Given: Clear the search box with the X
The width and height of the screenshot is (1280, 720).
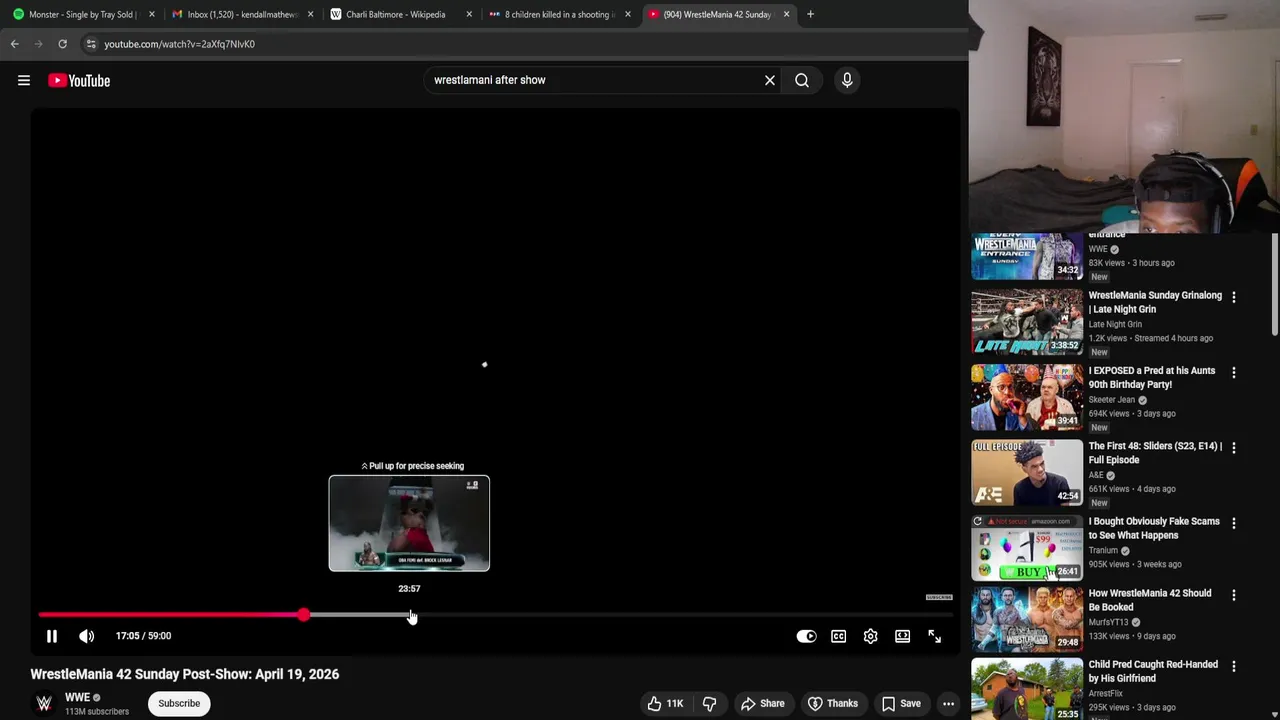Looking at the screenshot, I should click(770, 80).
